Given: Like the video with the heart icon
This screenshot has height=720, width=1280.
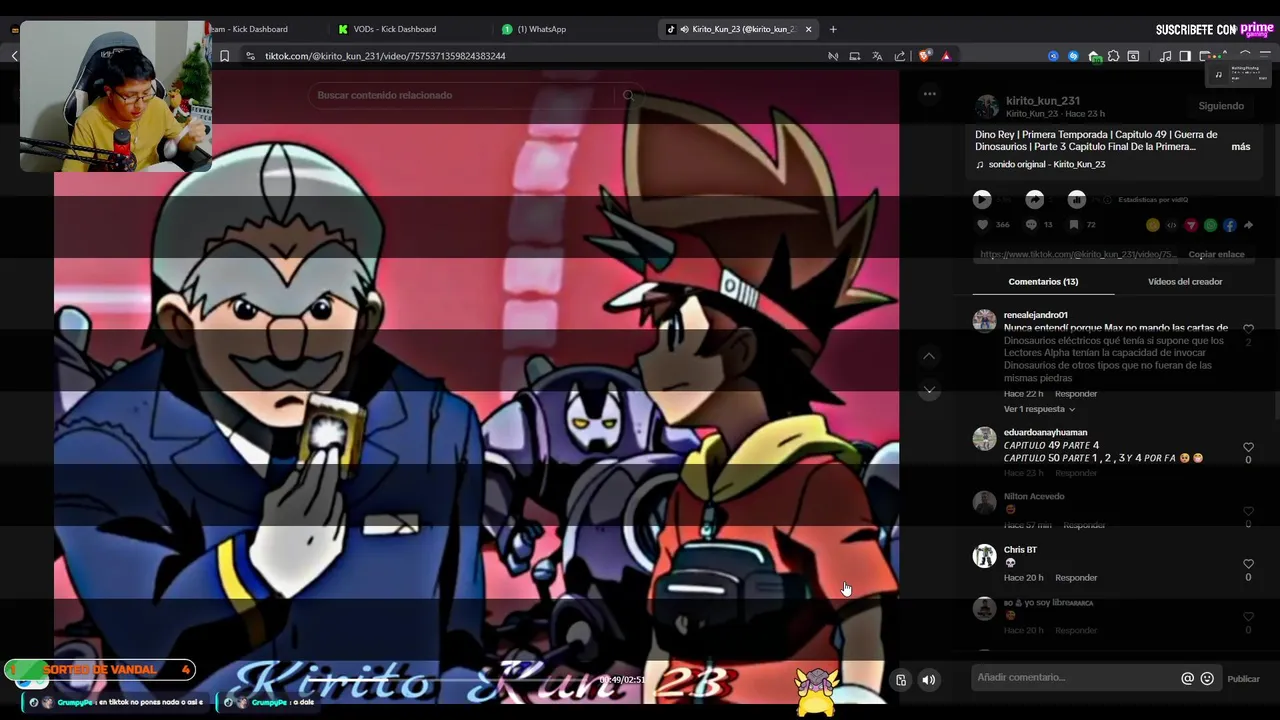Looking at the screenshot, I should tap(982, 225).
